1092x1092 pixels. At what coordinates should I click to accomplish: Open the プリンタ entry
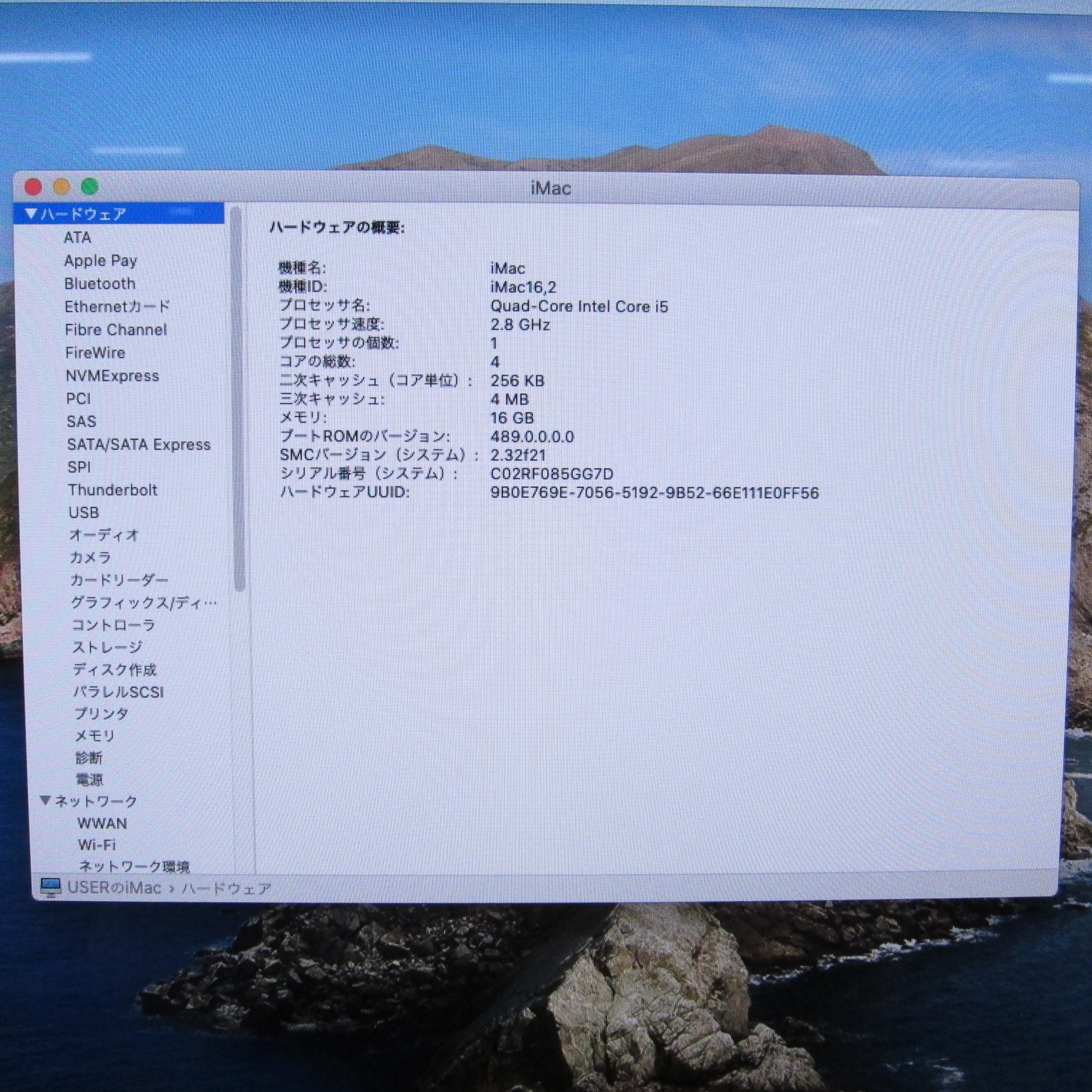pyautogui.click(x=101, y=714)
